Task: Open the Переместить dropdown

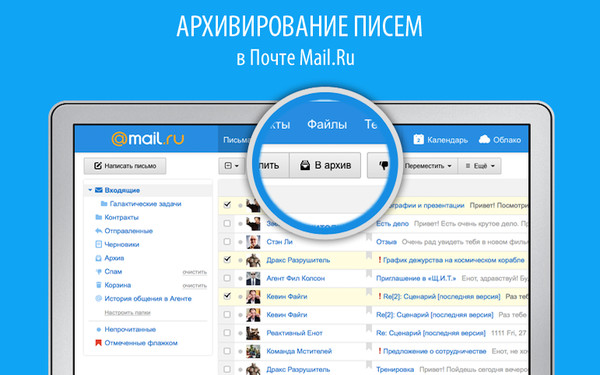Action: [x=428, y=166]
